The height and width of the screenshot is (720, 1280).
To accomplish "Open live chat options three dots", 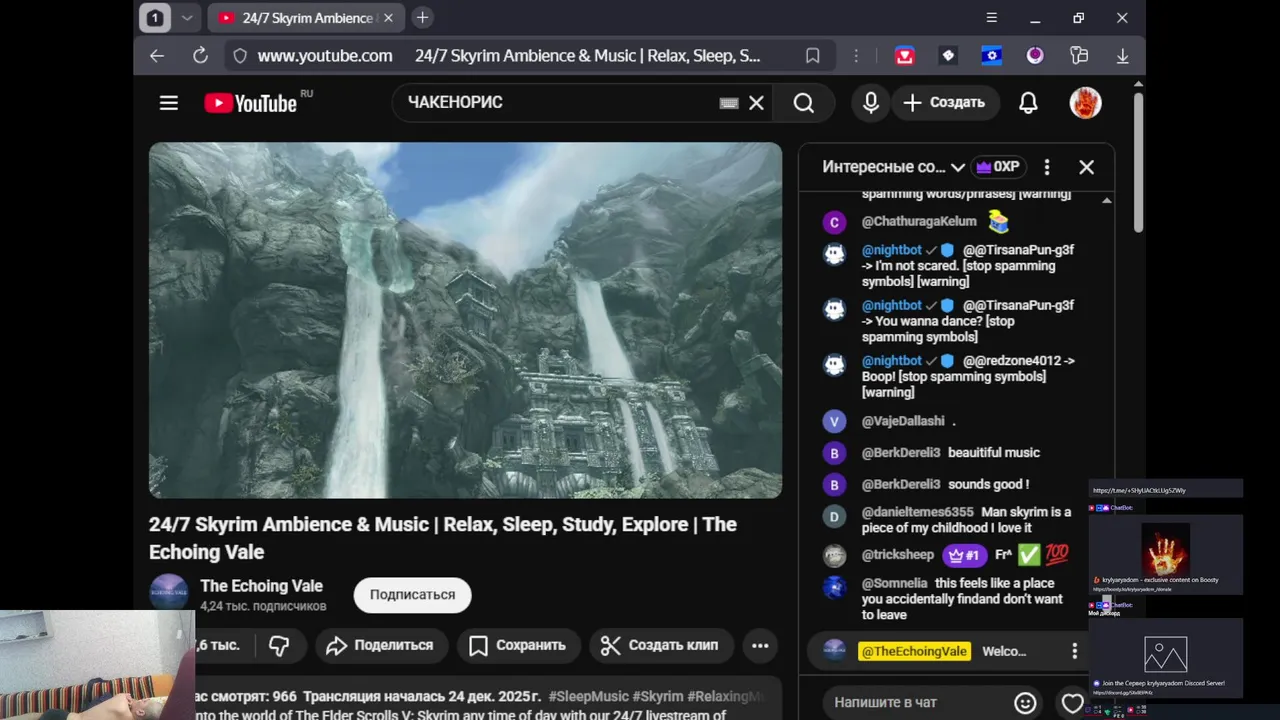I will pyautogui.click(x=1046, y=167).
